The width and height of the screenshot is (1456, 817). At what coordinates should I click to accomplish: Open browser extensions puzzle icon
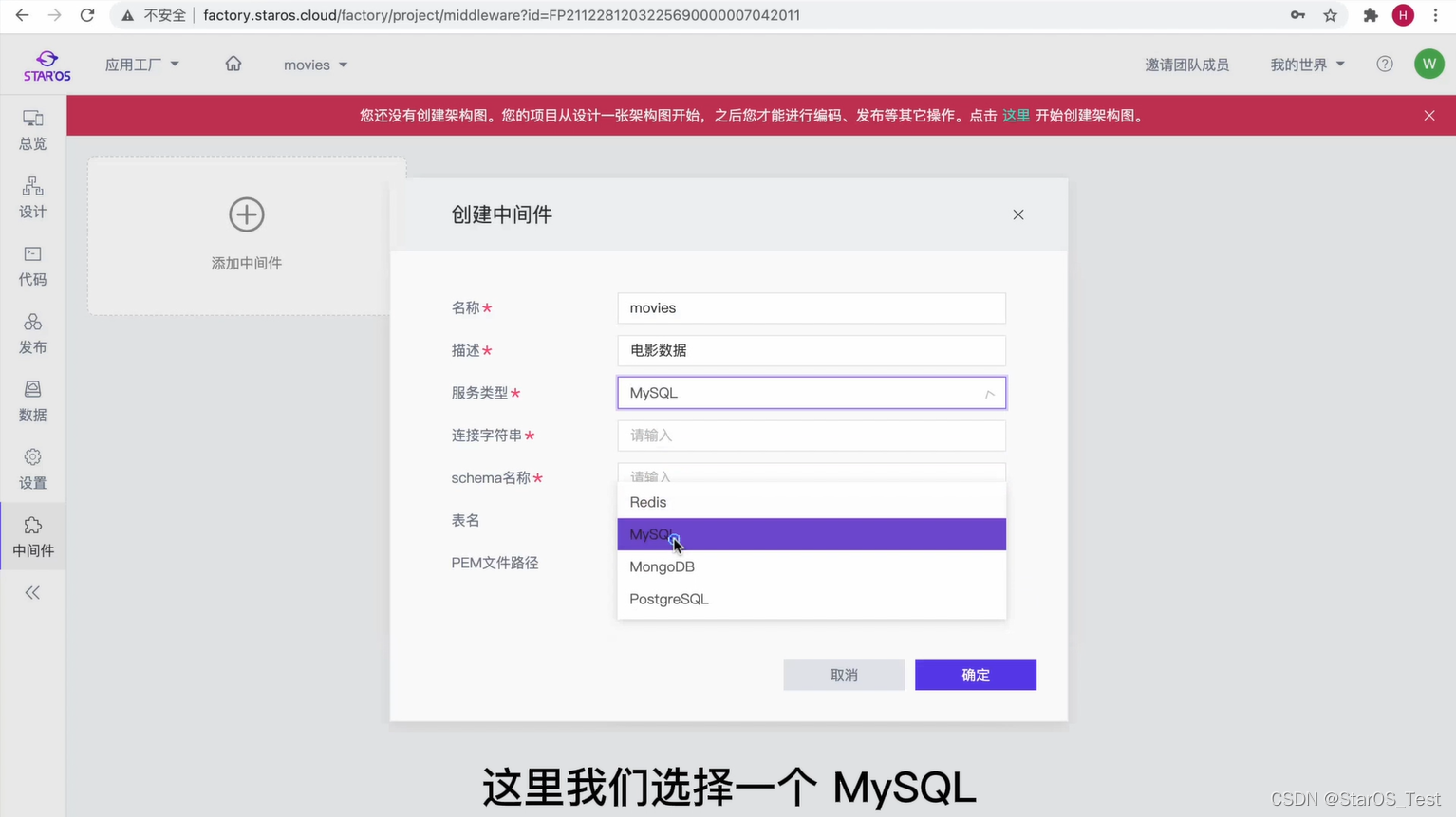[x=1371, y=15]
